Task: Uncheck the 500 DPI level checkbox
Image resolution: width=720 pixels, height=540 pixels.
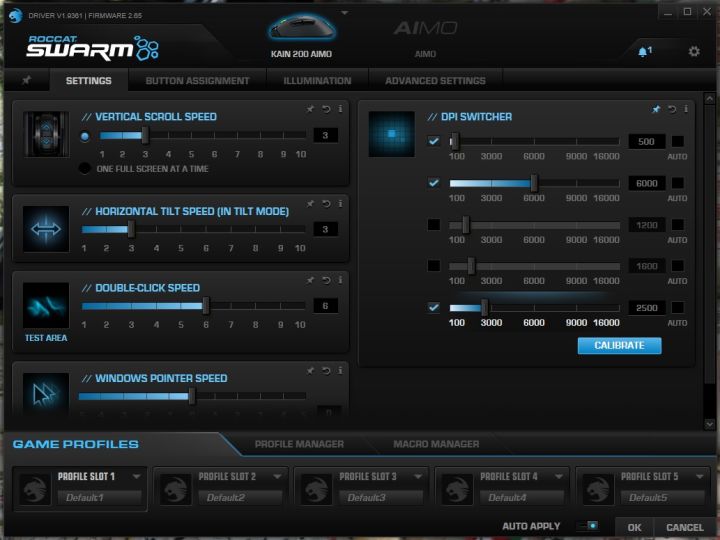Action: tap(433, 141)
